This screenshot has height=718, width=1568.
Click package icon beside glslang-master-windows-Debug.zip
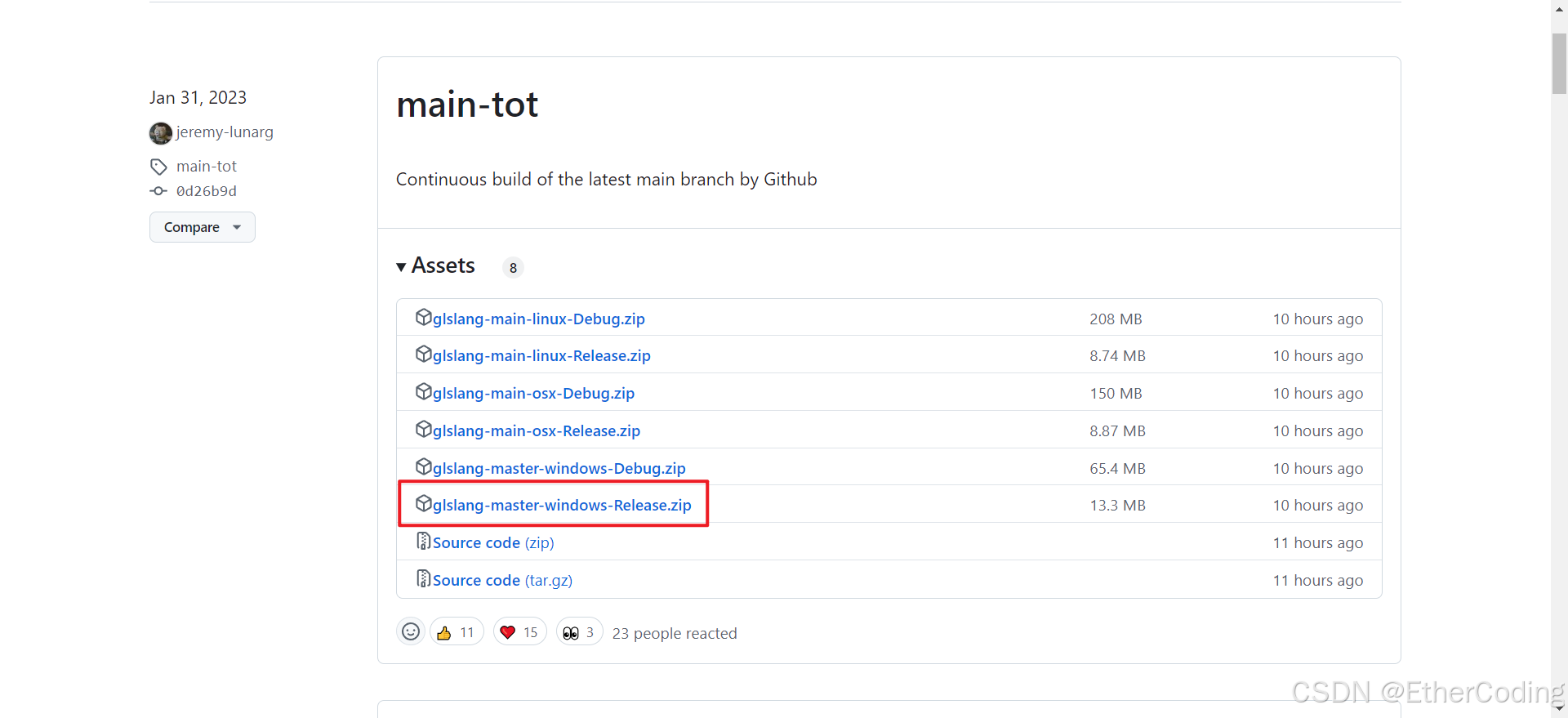(x=423, y=466)
